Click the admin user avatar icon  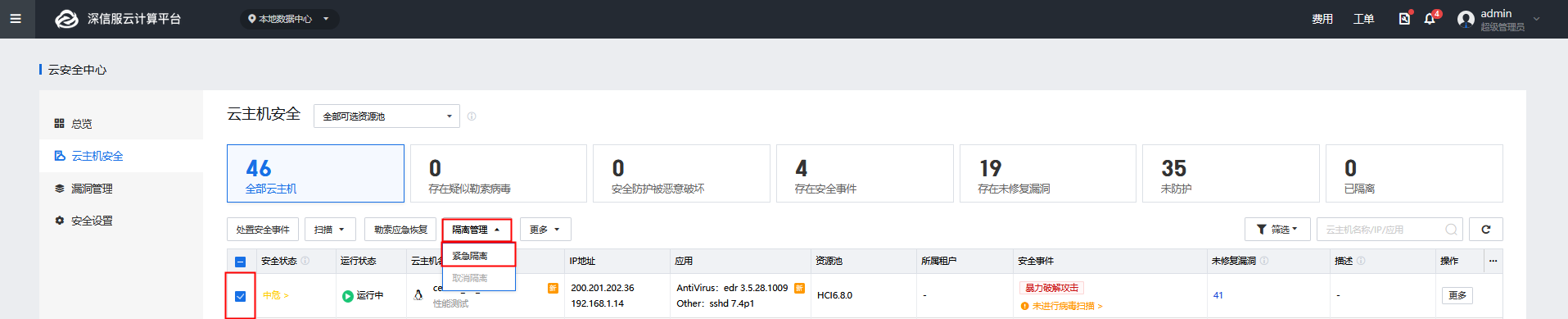point(1466,19)
